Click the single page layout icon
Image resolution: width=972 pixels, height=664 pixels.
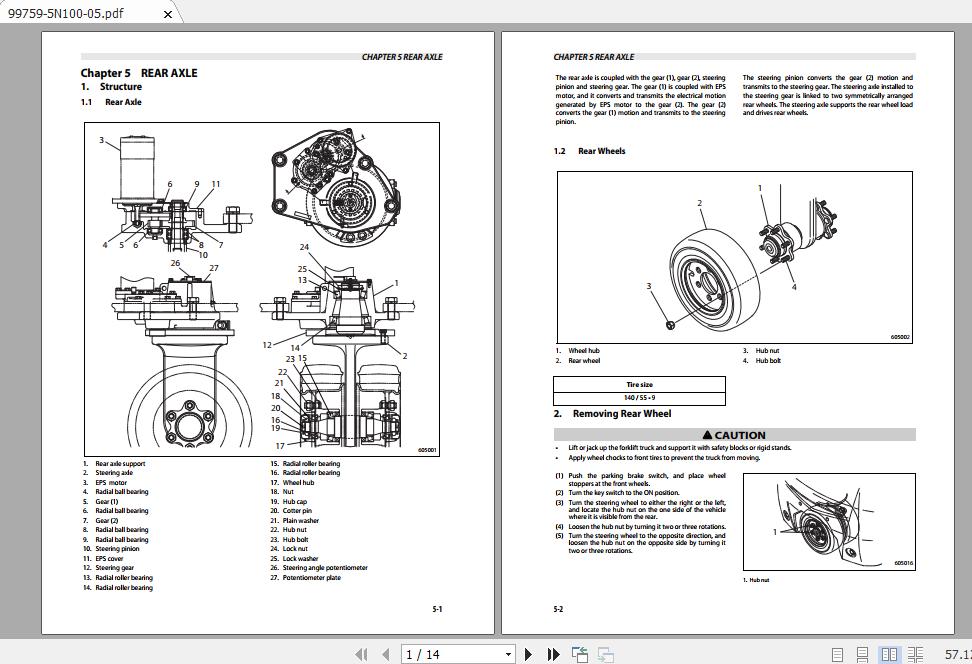click(837, 653)
